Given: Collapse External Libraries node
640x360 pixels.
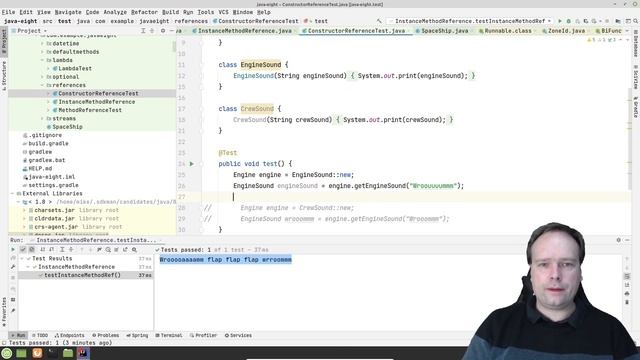Looking at the screenshot, I should click(x=12, y=193).
